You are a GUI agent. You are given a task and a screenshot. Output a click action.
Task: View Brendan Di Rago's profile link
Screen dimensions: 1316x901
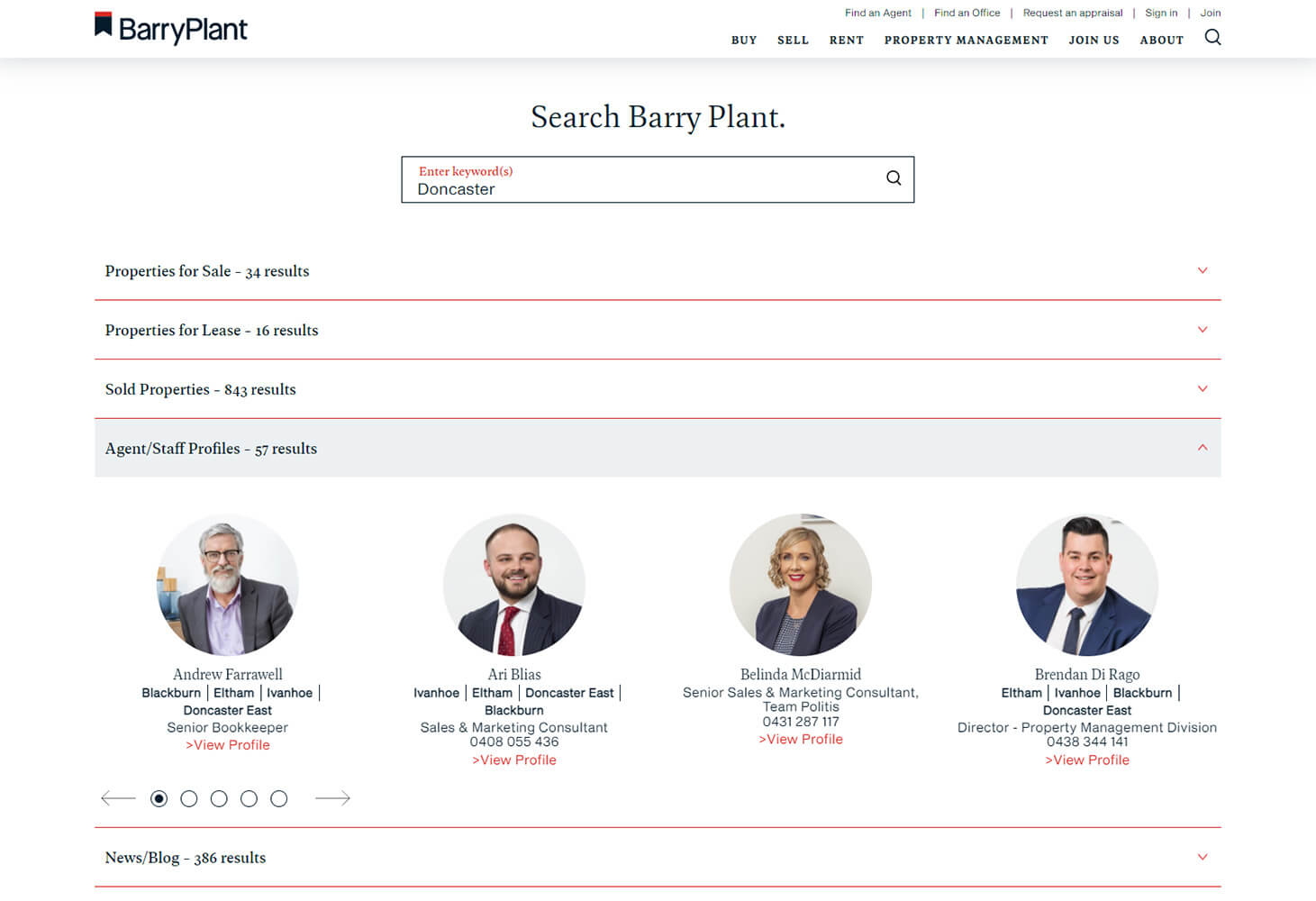pos(1087,760)
